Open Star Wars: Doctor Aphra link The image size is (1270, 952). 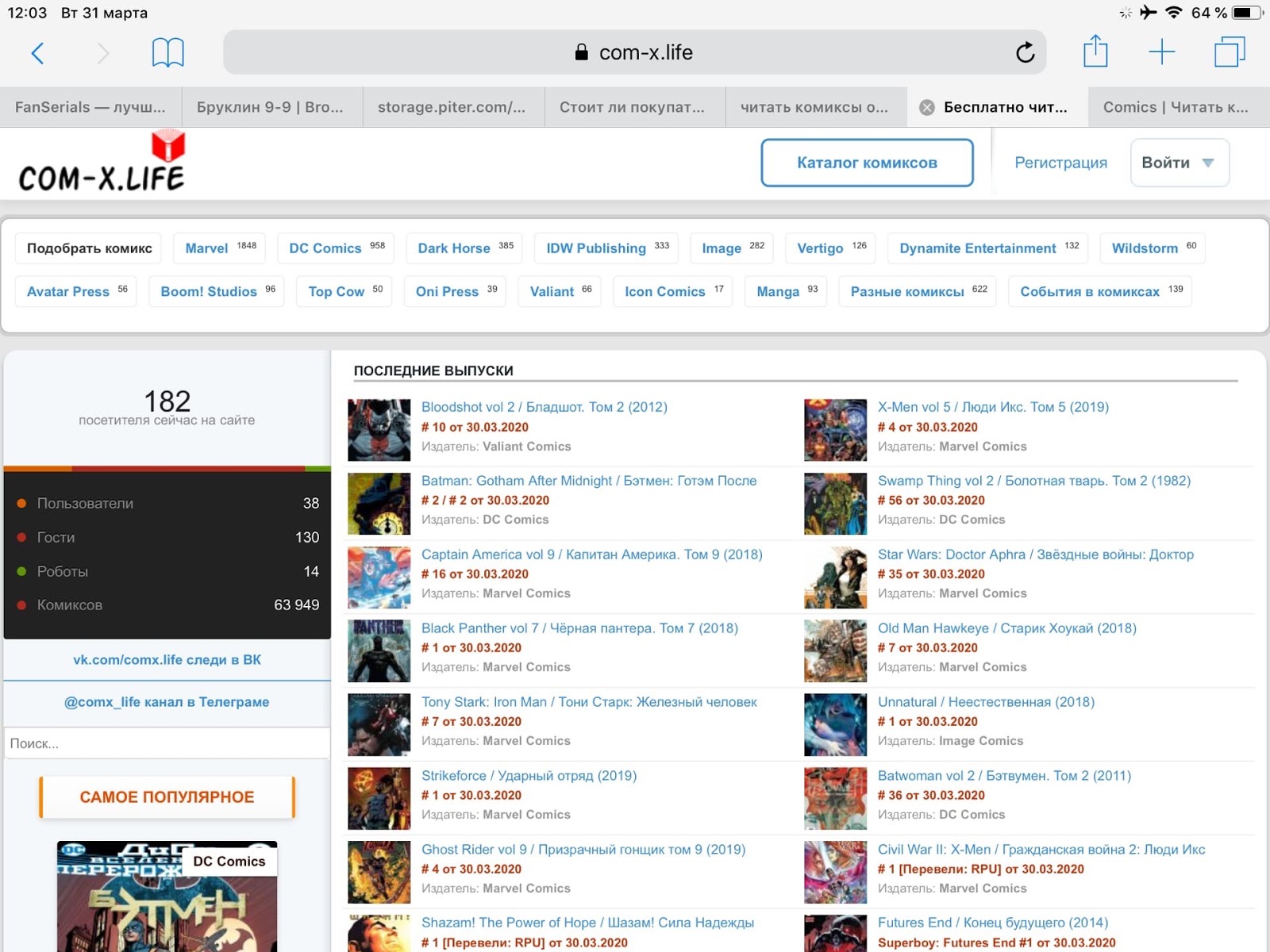(1036, 555)
